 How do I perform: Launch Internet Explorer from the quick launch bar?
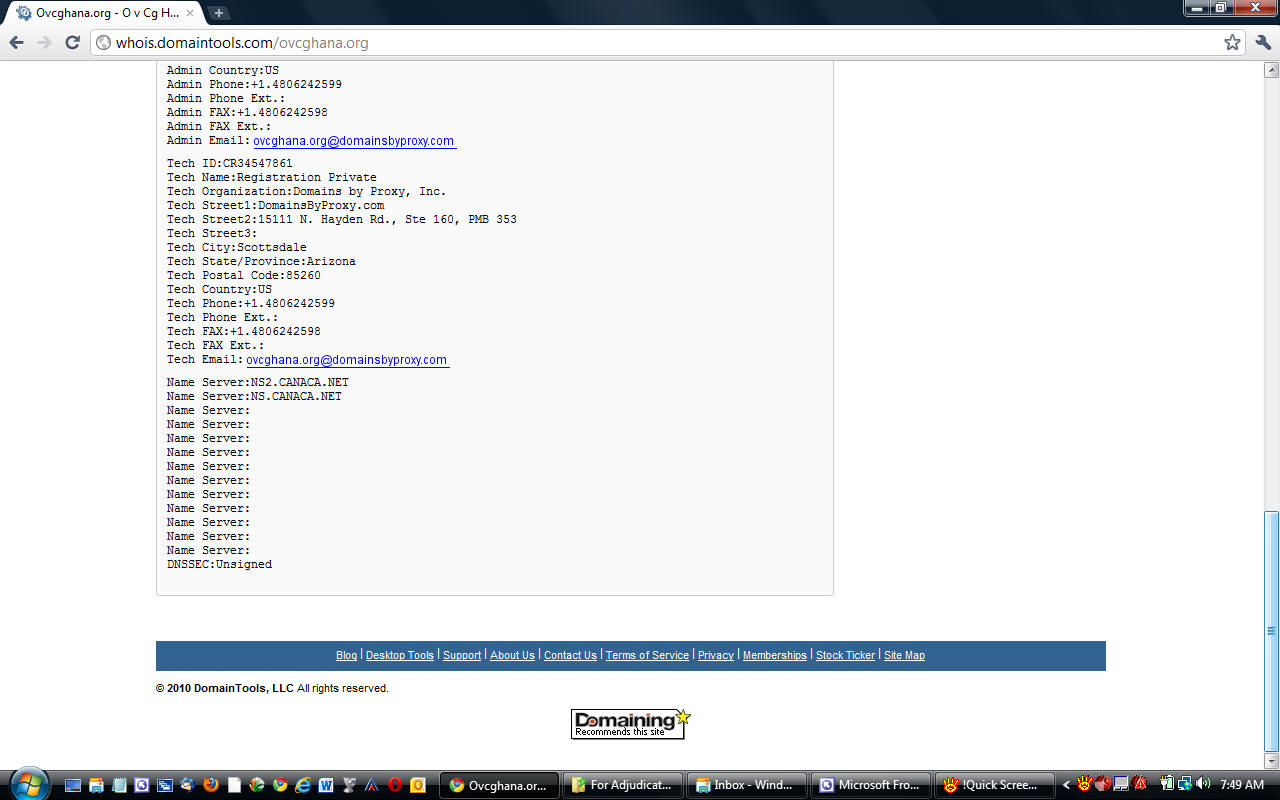click(303, 785)
